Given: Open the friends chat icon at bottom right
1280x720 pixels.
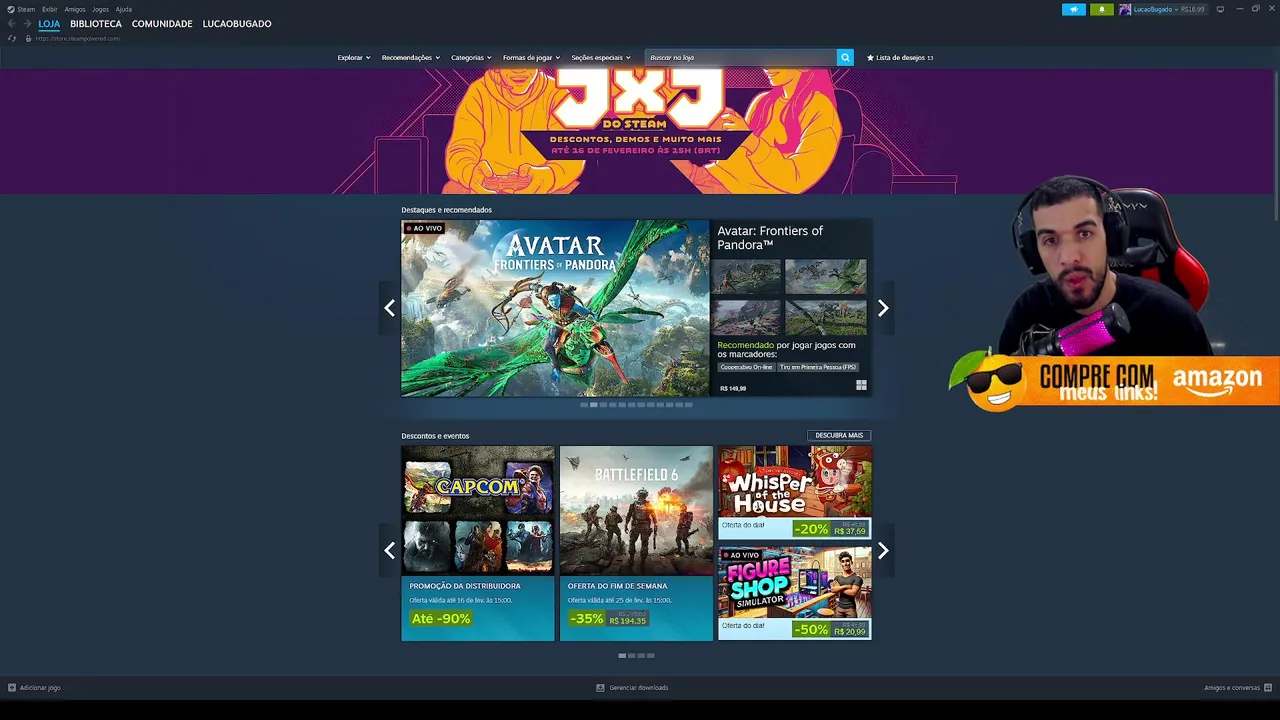Looking at the screenshot, I should pos(1267,688).
